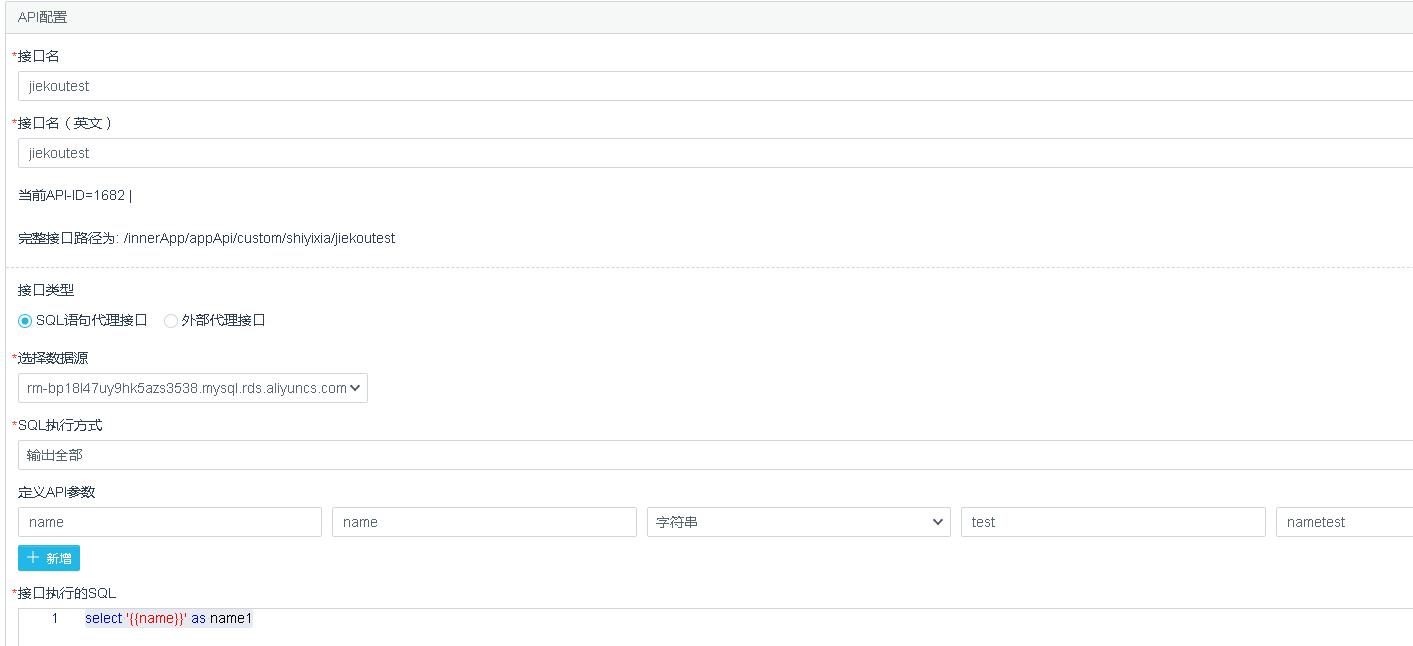The width and height of the screenshot is (1413, 646).
Task: Click the parameter field containing test
Action: [x=1112, y=522]
